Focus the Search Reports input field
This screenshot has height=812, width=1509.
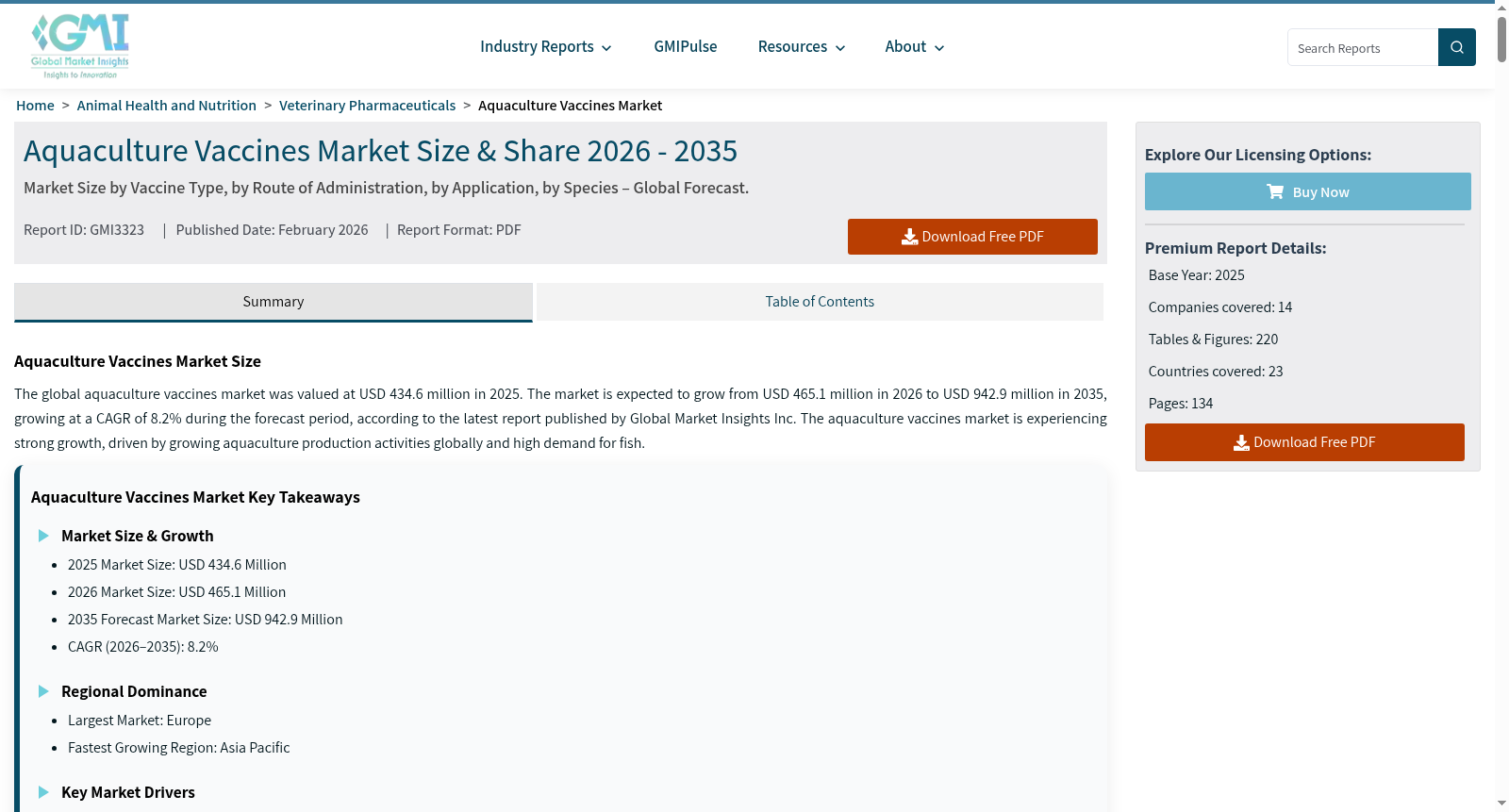tap(1363, 47)
